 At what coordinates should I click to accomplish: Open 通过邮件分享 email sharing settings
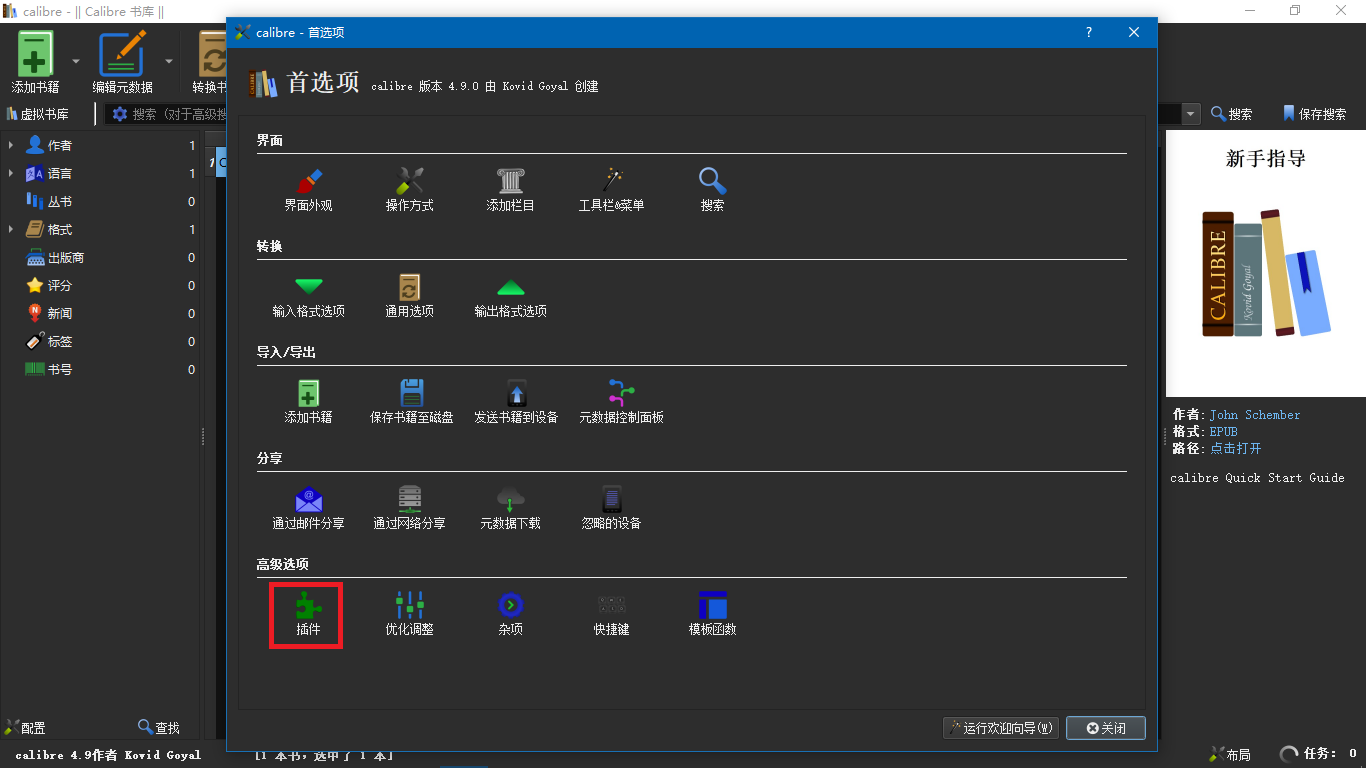[x=308, y=508]
